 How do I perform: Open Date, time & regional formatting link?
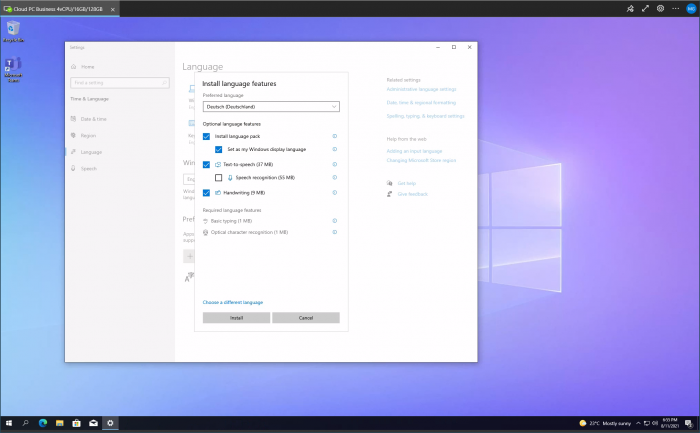421,103
